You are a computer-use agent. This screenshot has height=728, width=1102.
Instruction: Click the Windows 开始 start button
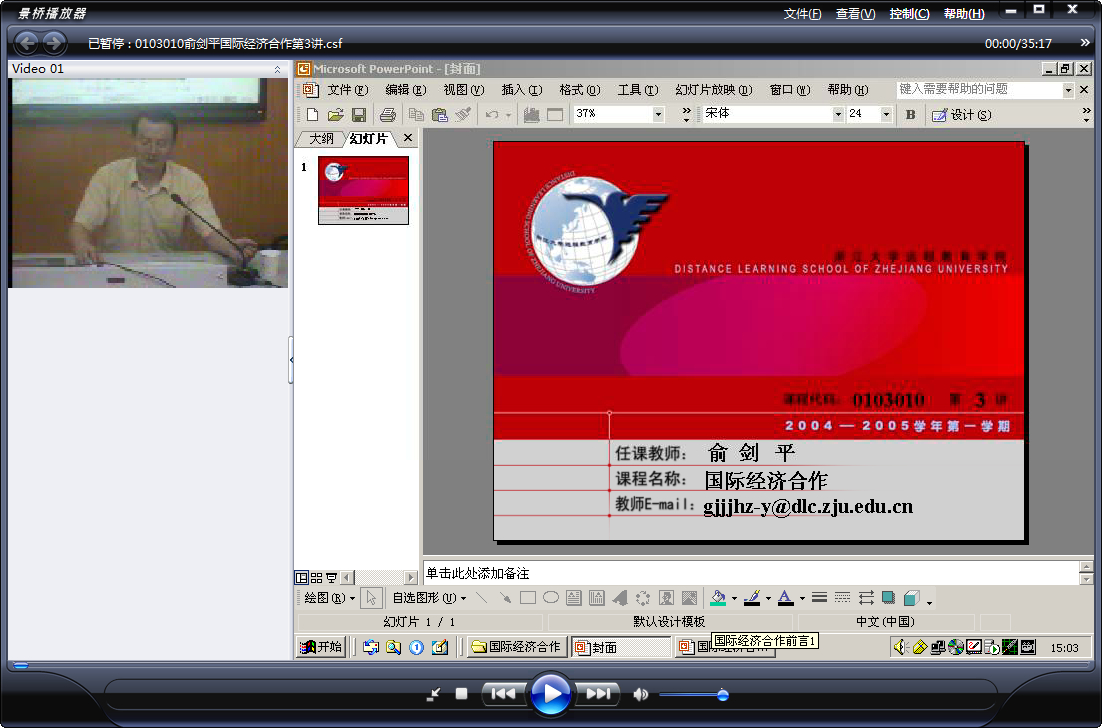(x=320, y=646)
